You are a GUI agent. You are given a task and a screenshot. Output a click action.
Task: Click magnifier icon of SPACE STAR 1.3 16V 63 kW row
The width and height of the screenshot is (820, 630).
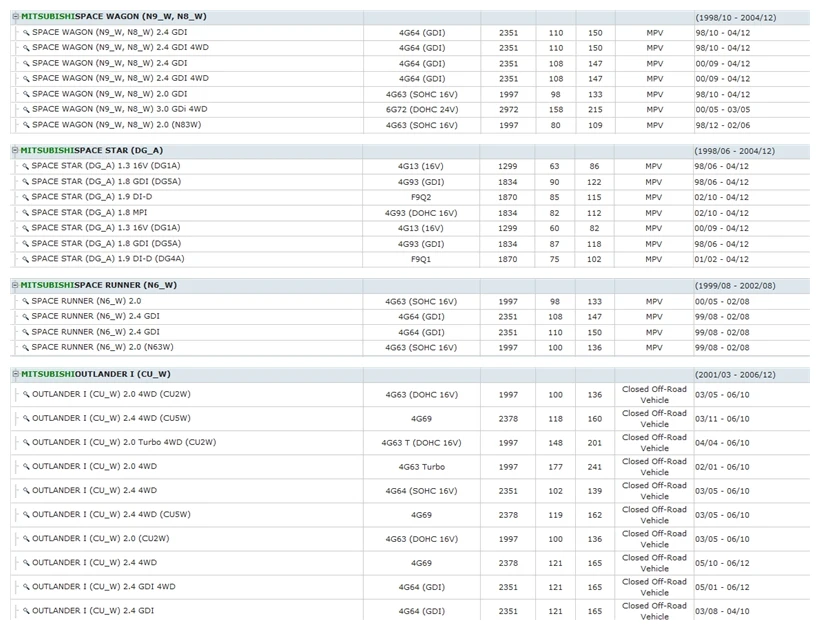pos(25,167)
